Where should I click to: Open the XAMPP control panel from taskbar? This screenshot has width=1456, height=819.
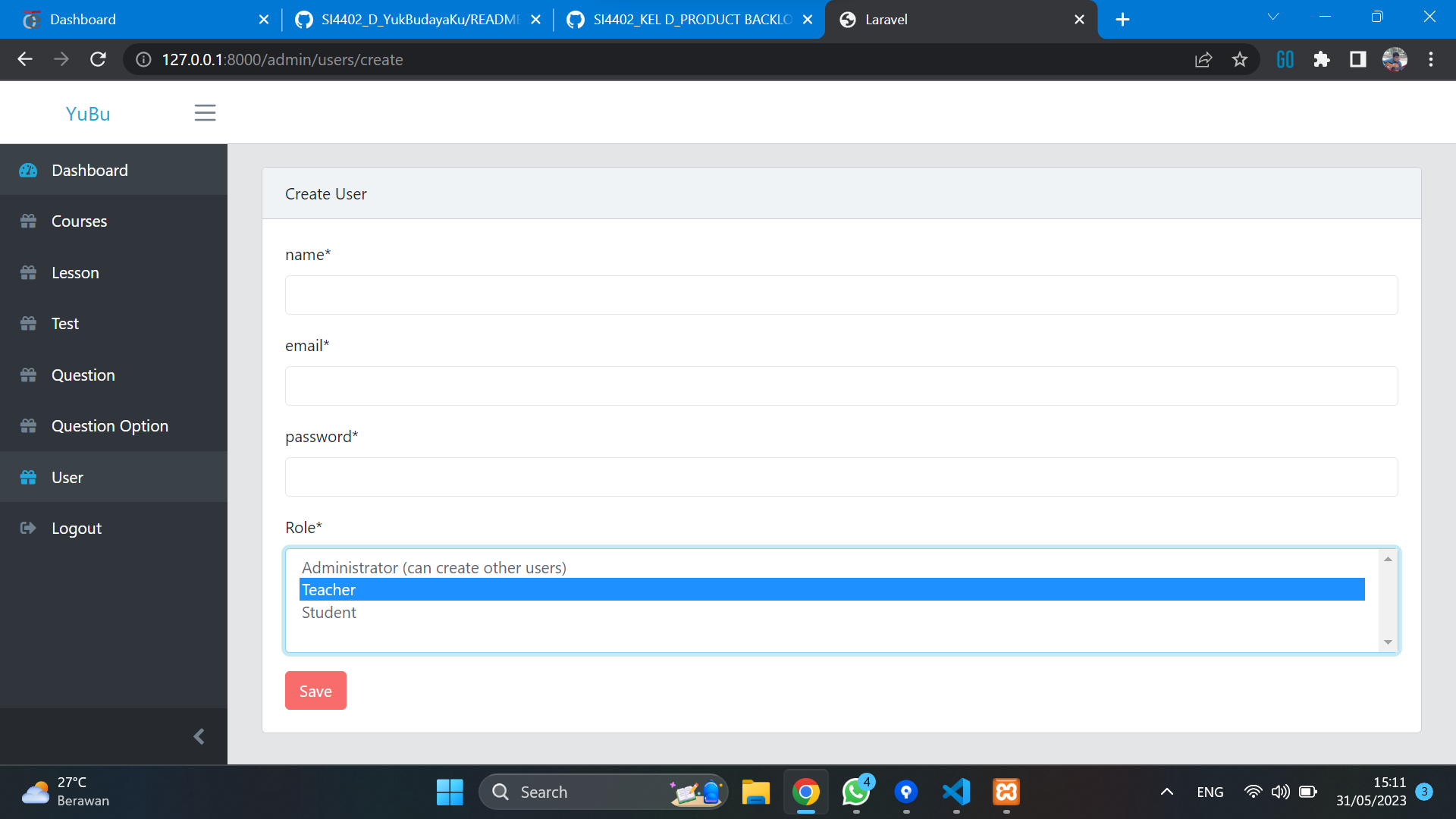tap(1006, 792)
